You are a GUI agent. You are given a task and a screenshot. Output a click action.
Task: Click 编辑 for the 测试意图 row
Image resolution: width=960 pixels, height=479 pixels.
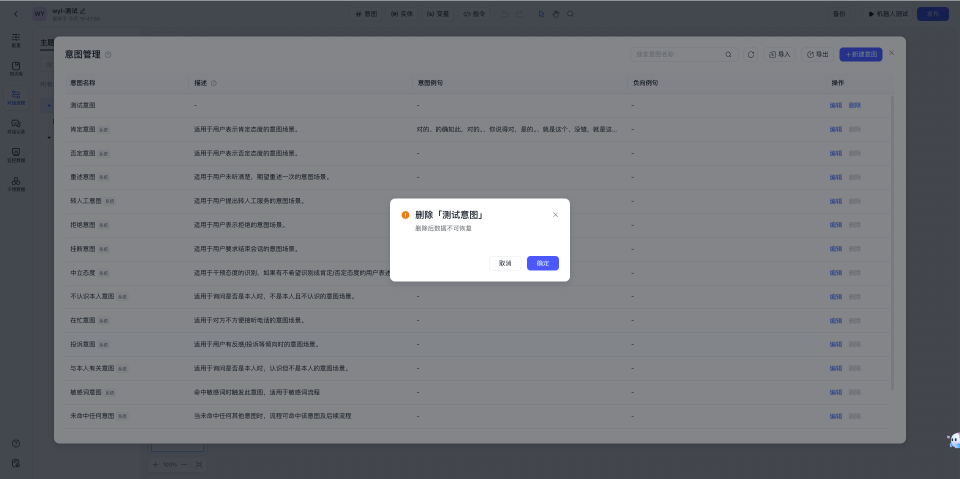pyautogui.click(x=835, y=105)
